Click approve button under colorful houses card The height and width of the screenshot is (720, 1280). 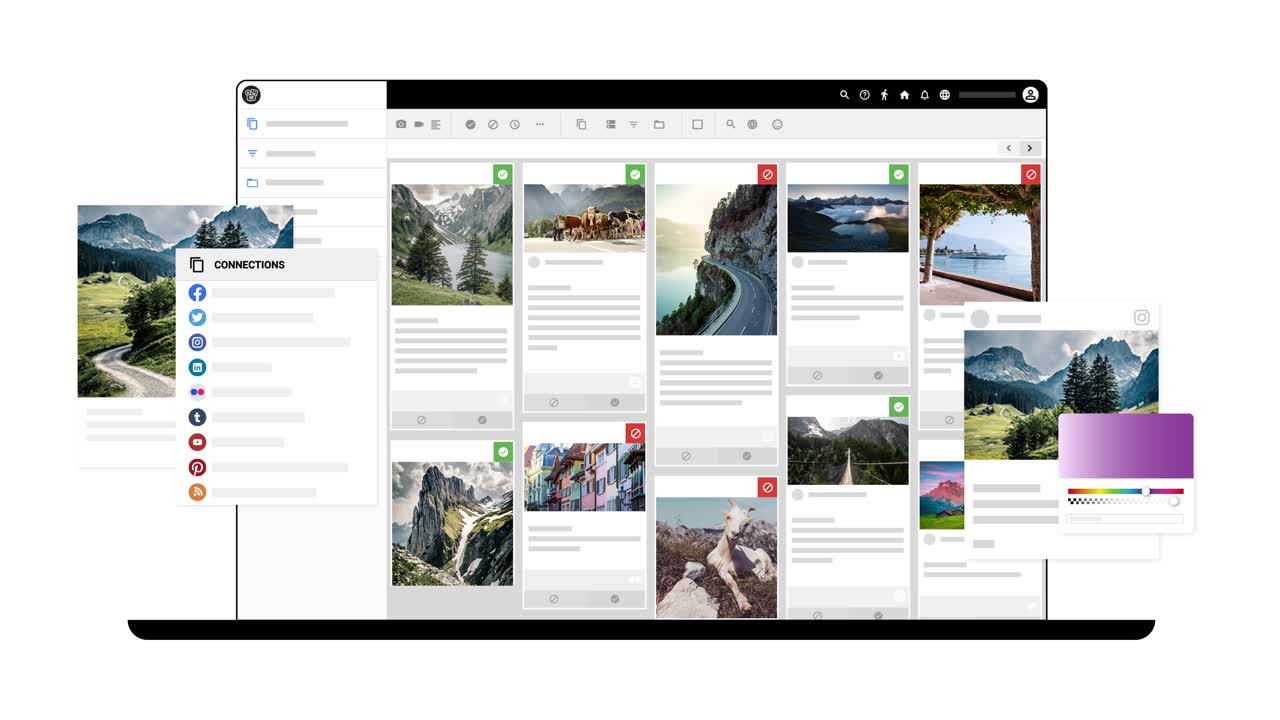(x=614, y=599)
